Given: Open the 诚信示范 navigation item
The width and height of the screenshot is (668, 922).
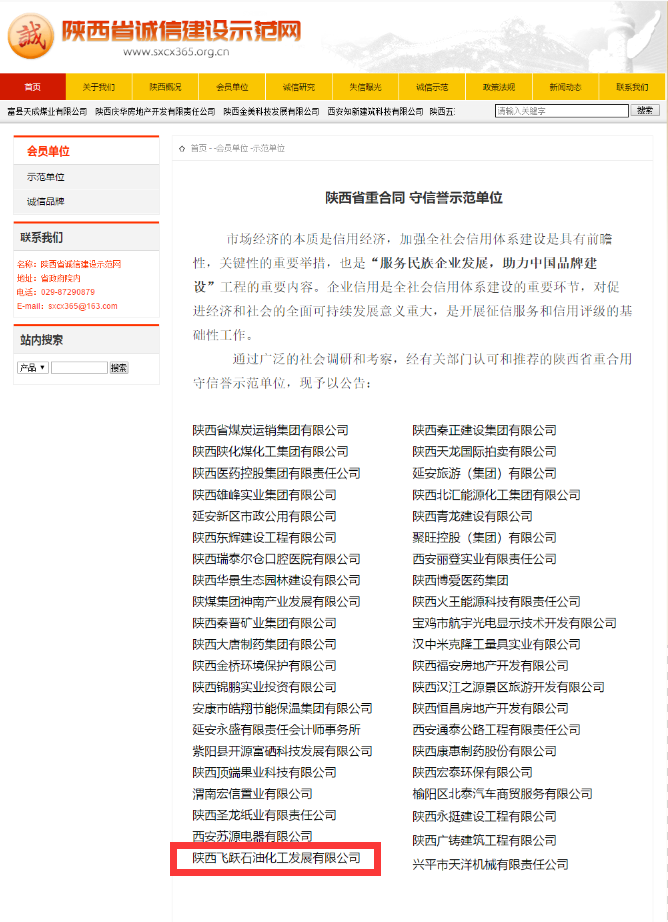Looking at the screenshot, I should click(x=432, y=87).
